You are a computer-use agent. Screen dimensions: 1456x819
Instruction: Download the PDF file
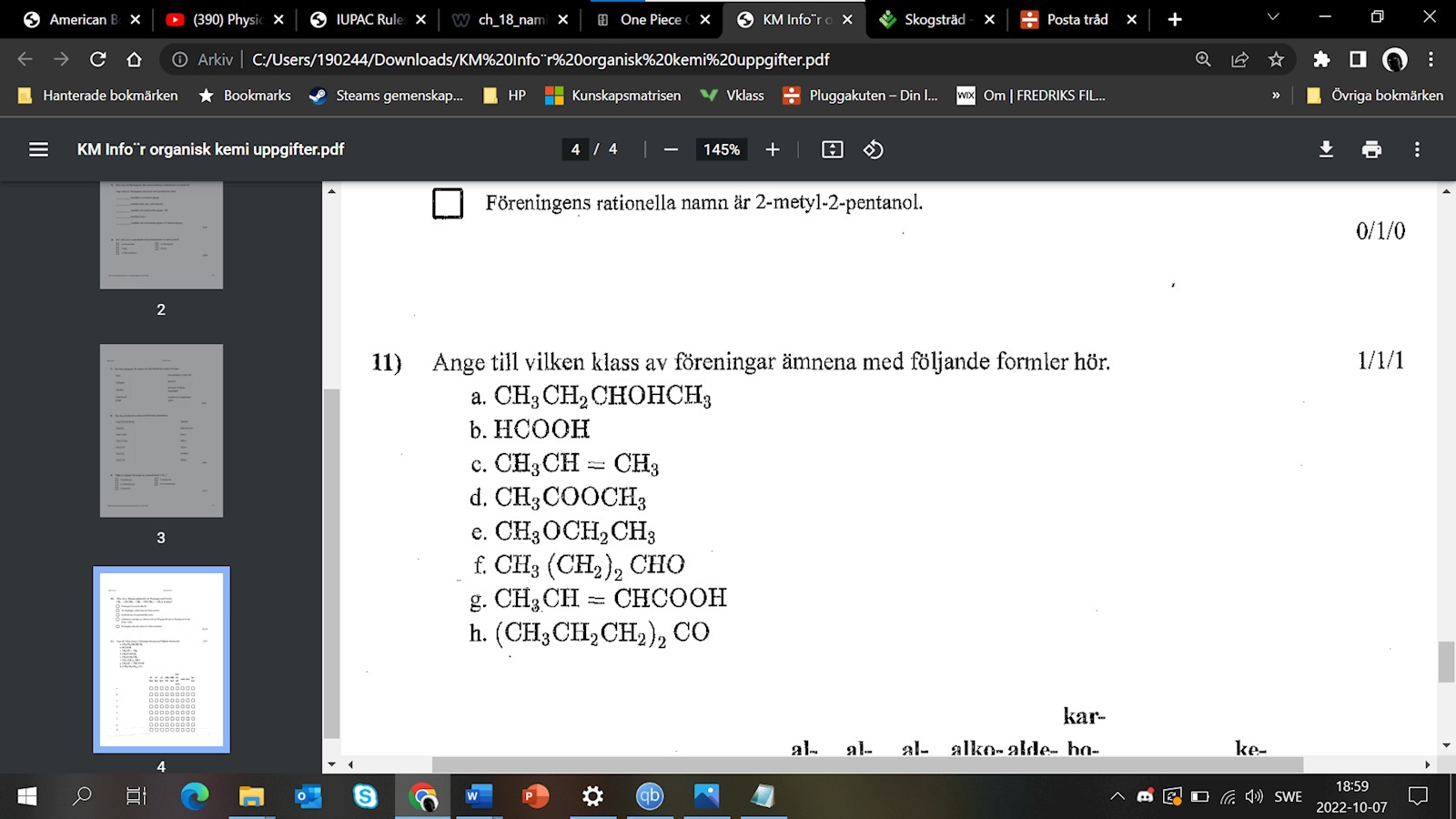tap(1326, 149)
